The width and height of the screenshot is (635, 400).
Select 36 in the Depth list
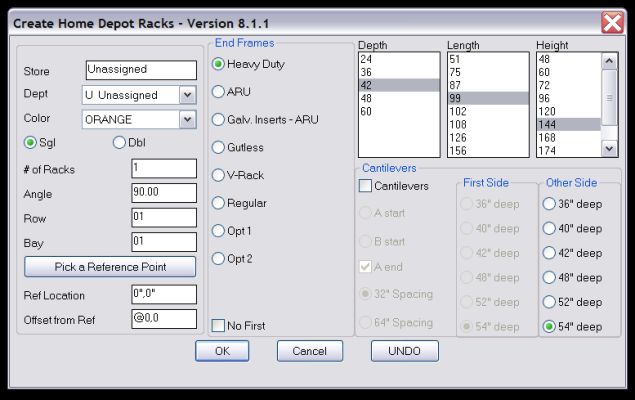click(399, 72)
